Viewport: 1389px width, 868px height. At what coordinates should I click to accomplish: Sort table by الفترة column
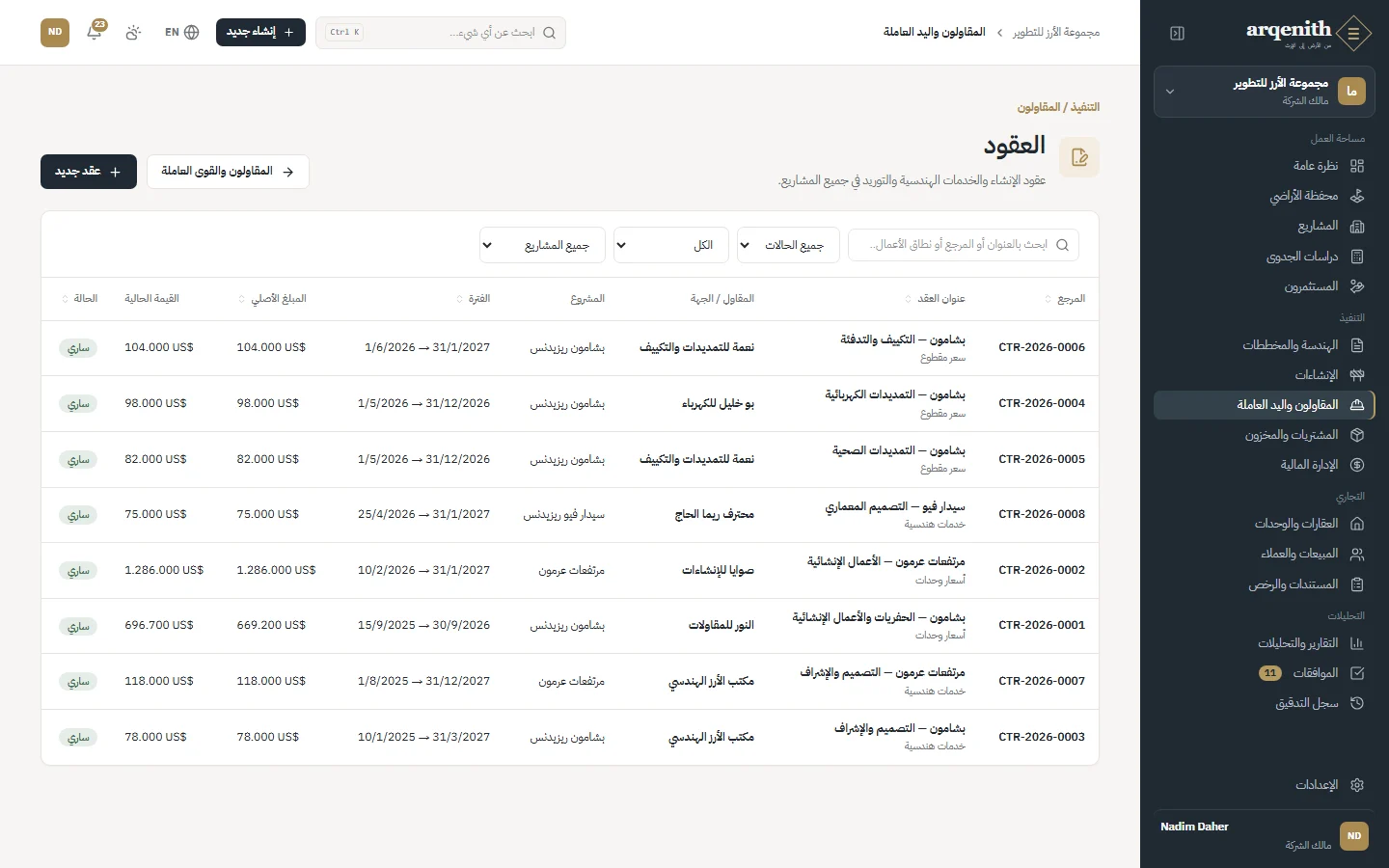(x=474, y=299)
